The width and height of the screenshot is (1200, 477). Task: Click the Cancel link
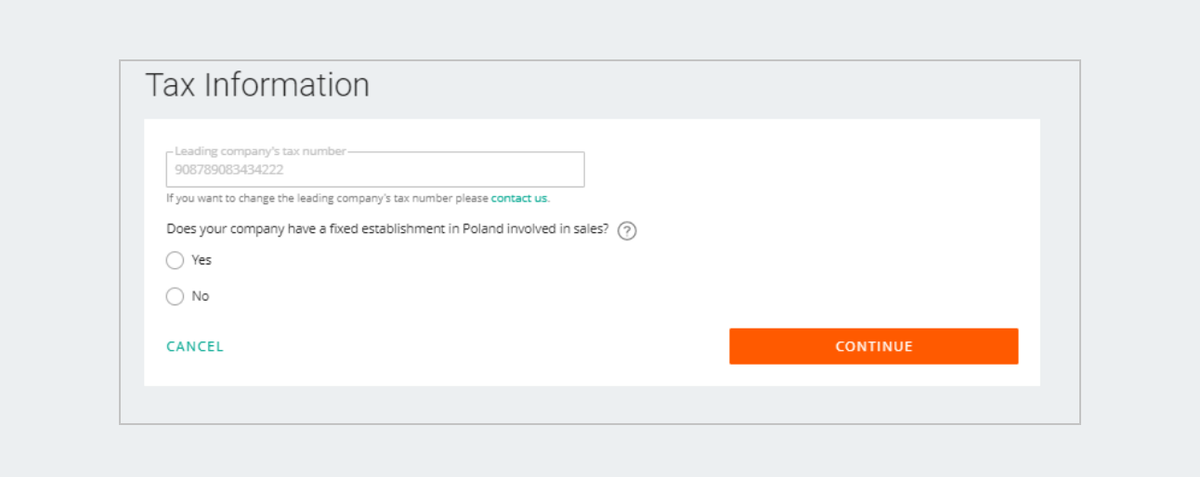[x=195, y=347]
